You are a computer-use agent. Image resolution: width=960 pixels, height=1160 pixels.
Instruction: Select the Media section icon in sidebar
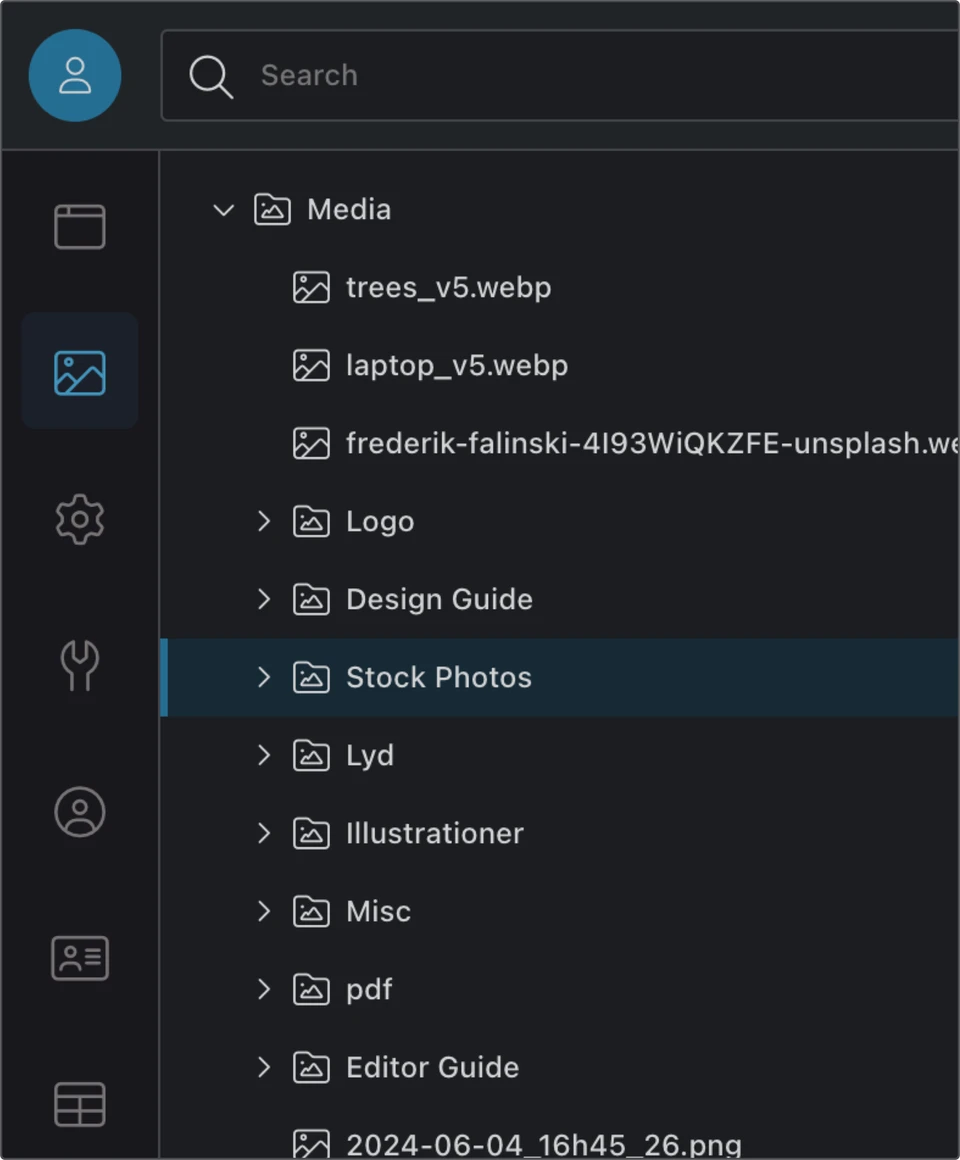[x=79, y=373]
